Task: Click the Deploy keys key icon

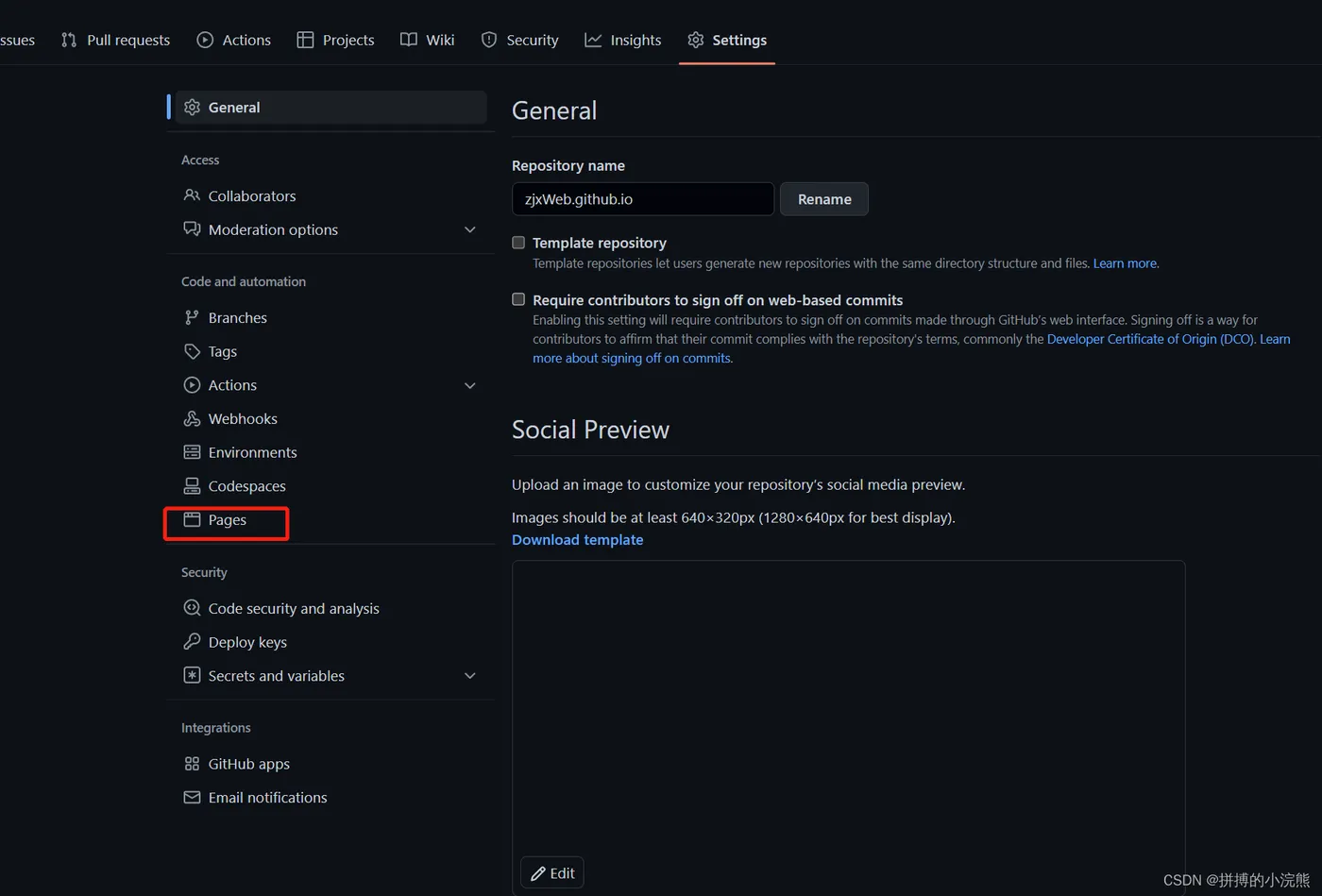Action: tap(192, 642)
